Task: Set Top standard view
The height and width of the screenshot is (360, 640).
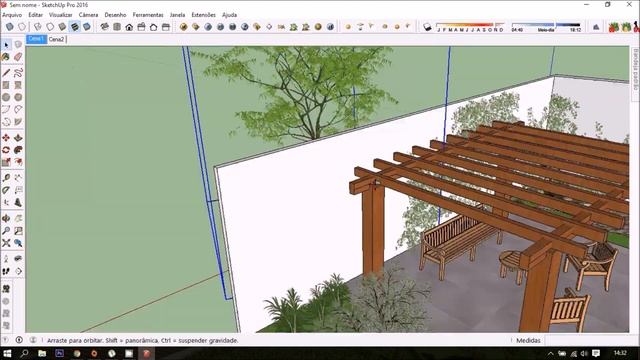Action: 117,27
